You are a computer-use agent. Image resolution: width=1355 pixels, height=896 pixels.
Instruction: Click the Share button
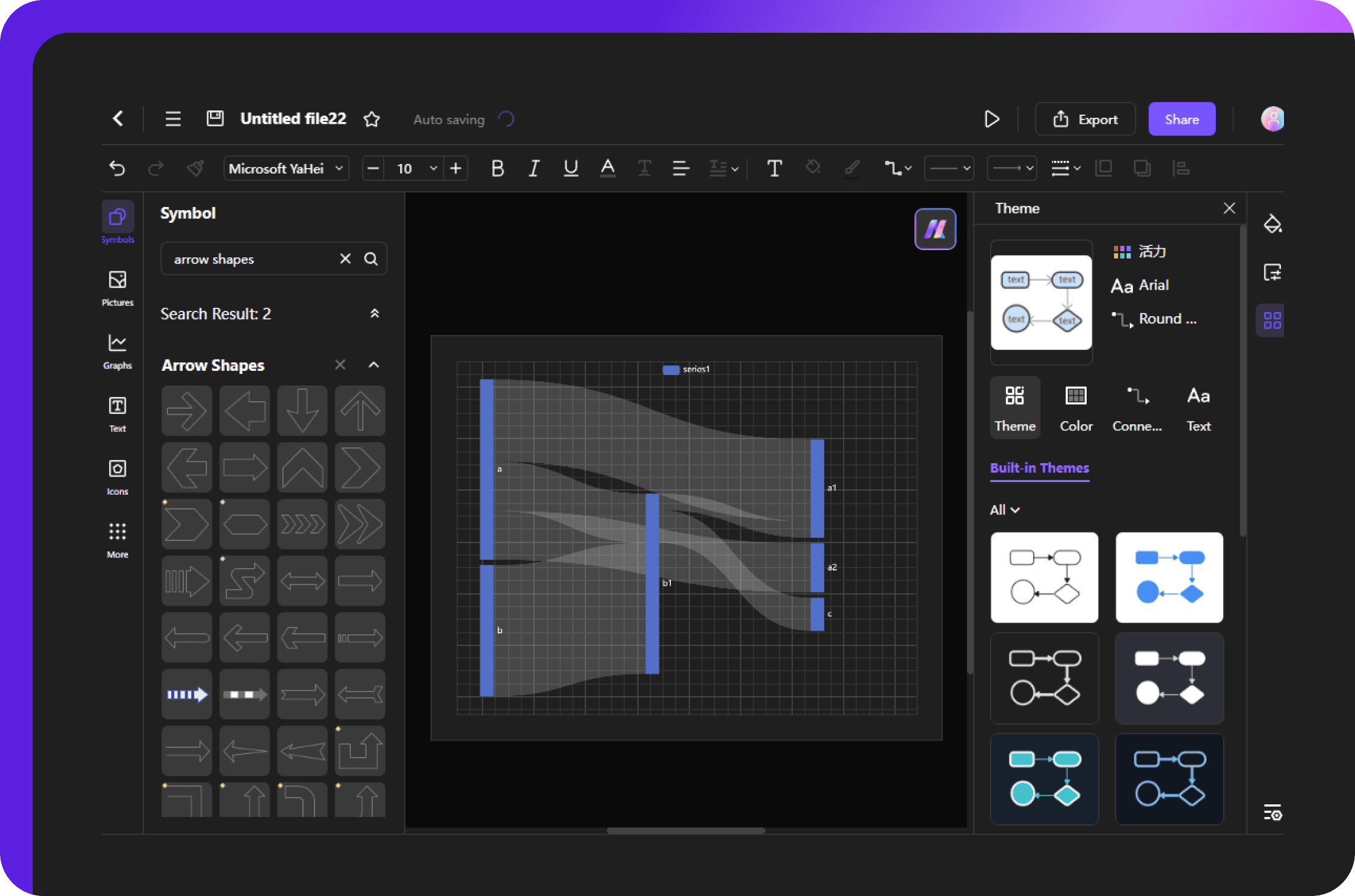(1181, 118)
